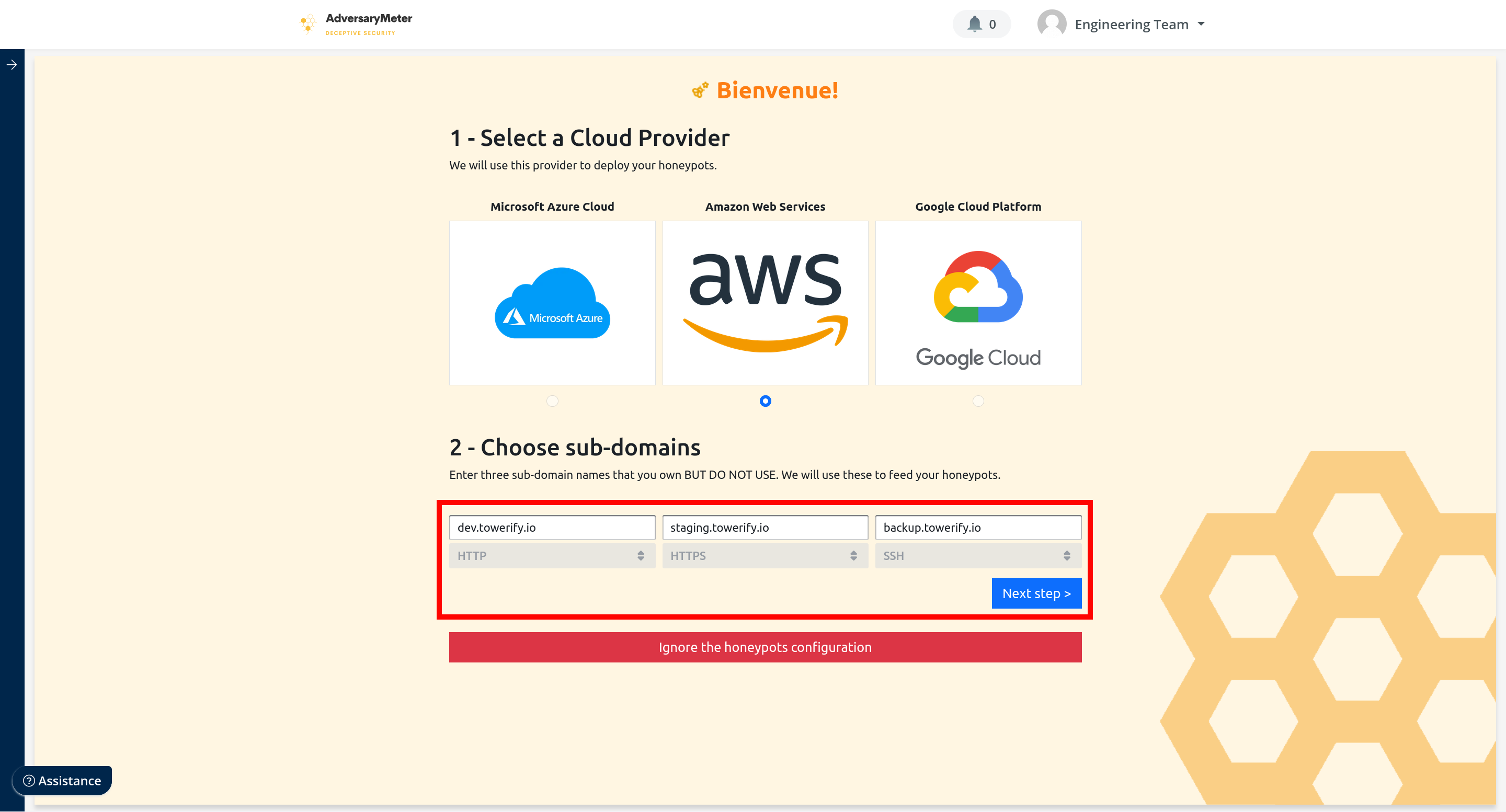Choose the Google Cloud logo card
The image size is (1506, 812).
(977, 303)
